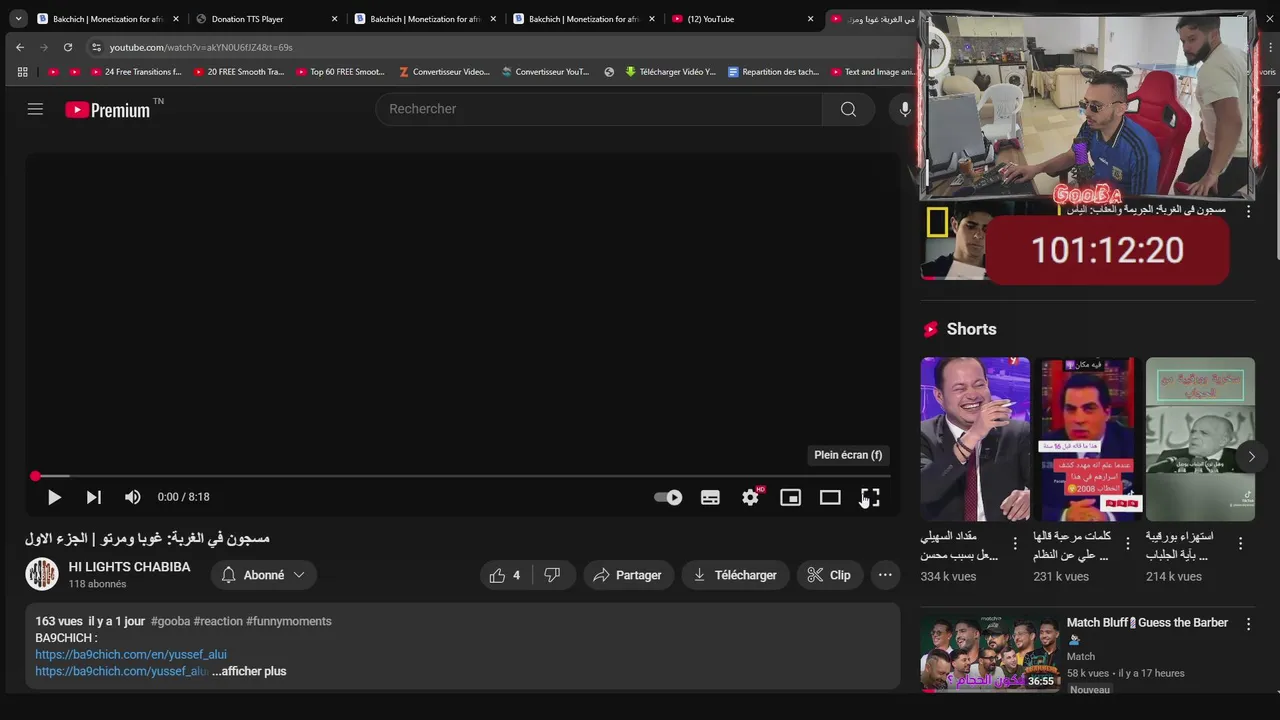This screenshot has height=720, width=1280.
Task: Open the YouTube guide hamburger menu
Action: (x=35, y=109)
